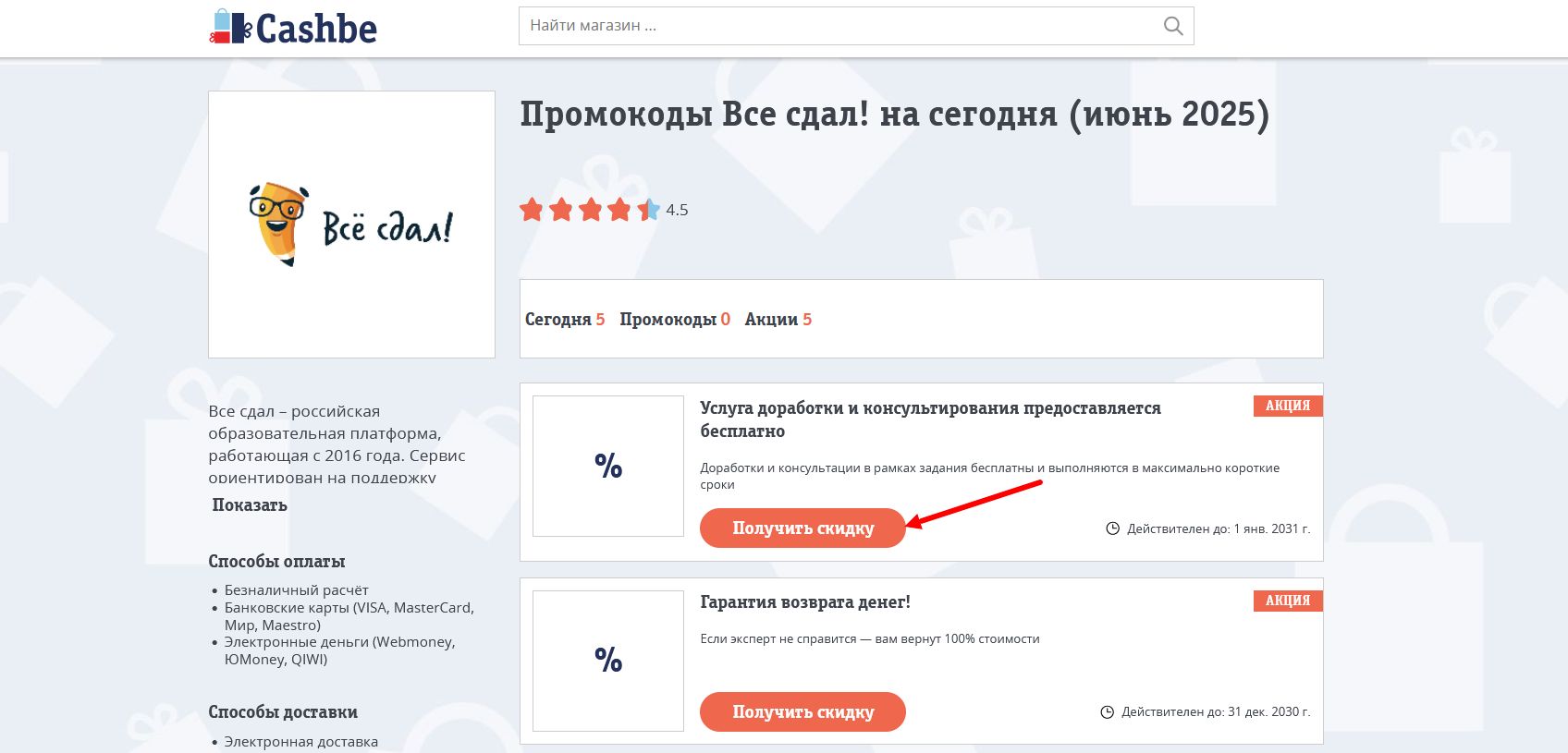This screenshot has width=1568, height=753.
Task: Click the fifth half-filled rating star
Action: 648,210
